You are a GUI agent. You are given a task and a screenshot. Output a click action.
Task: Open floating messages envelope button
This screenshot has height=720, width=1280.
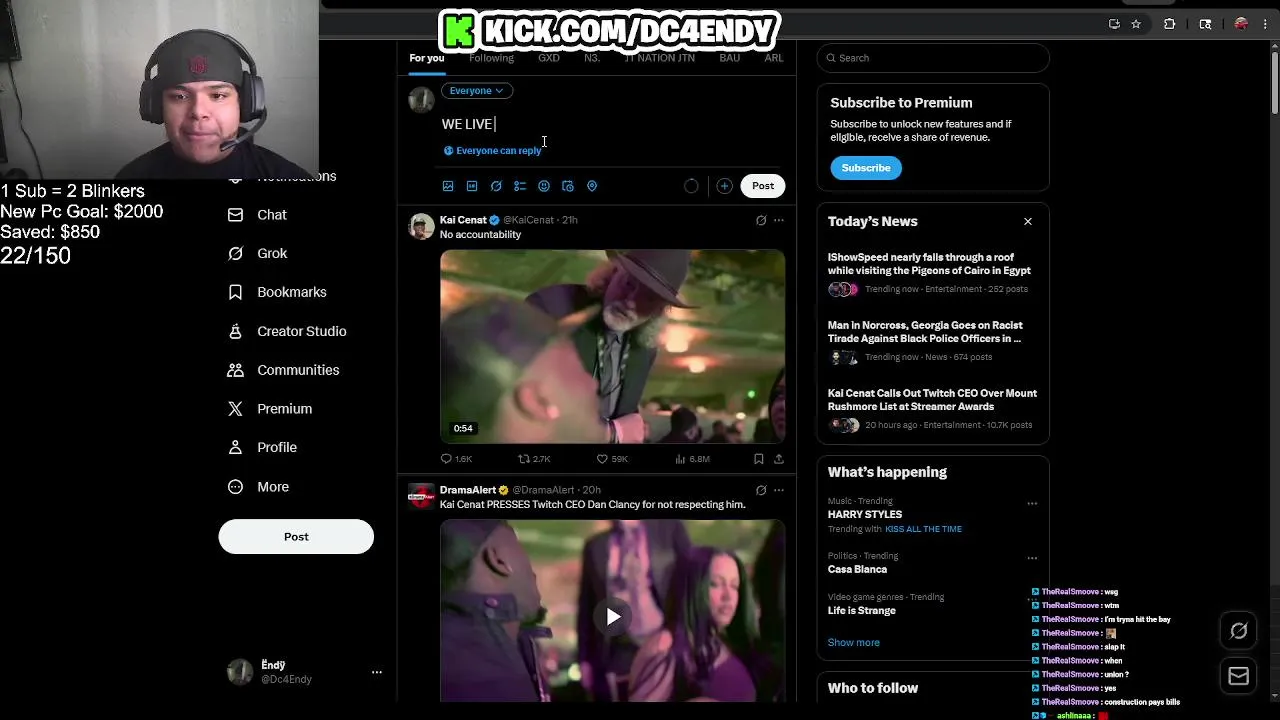(x=1239, y=676)
